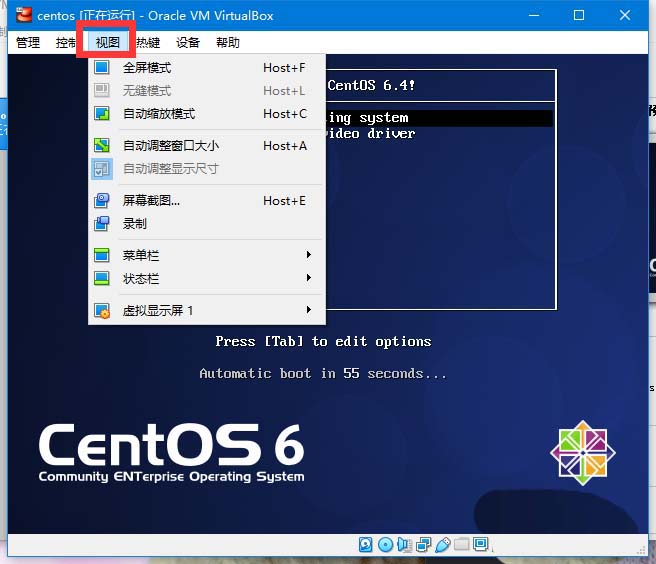
Task: Click the Host+F shortcut label
Action: click(284, 68)
